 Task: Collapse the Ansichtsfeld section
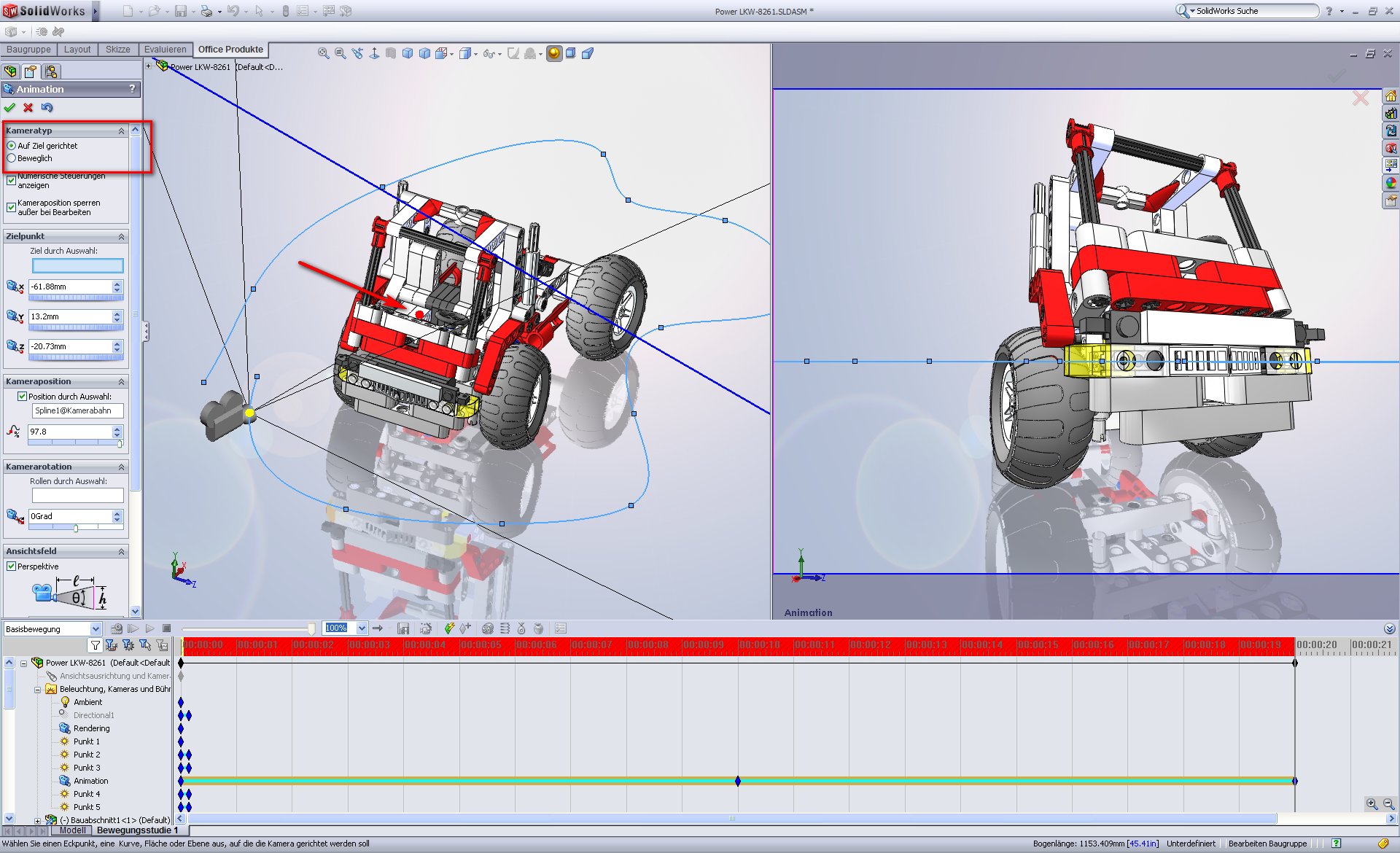122,552
